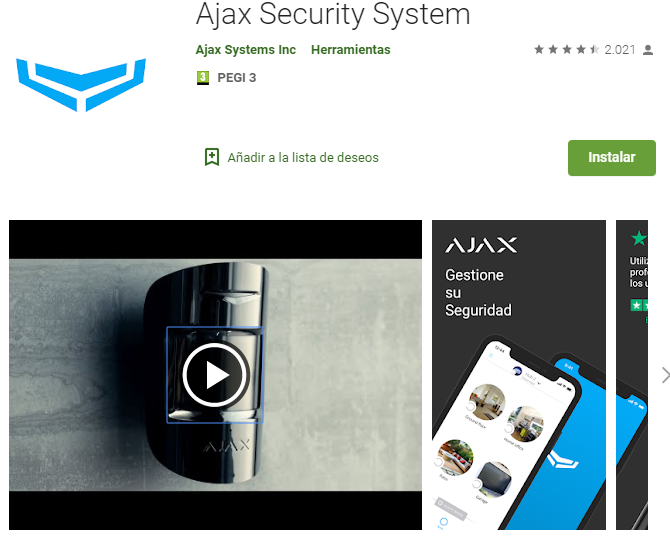The image size is (670, 536).
Task: Play the Ajax promo video
Action: (x=215, y=375)
